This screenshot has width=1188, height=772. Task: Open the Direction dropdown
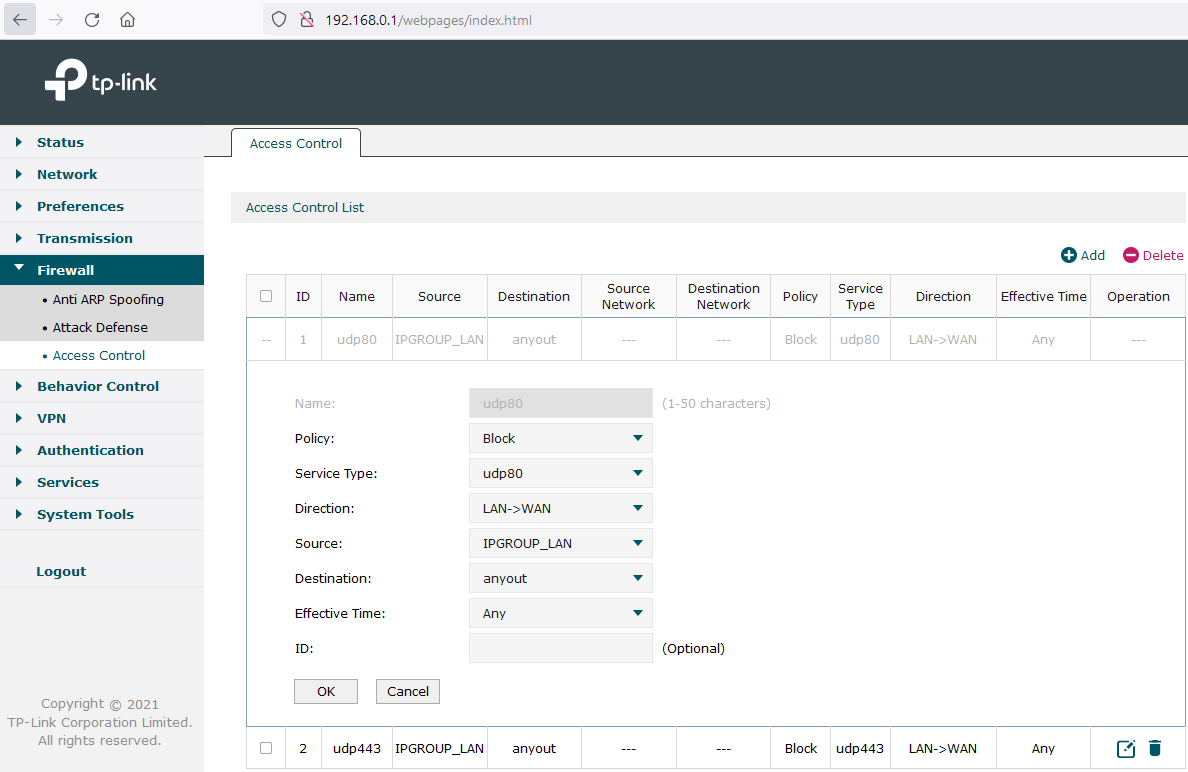click(x=561, y=508)
